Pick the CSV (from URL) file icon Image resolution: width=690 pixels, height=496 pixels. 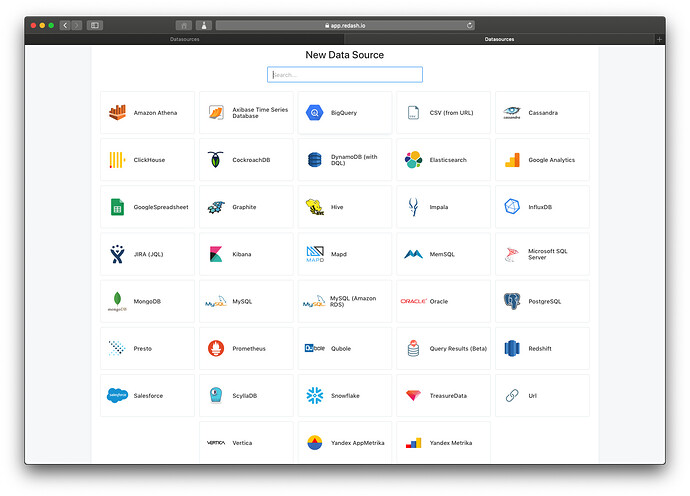click(x=413, y=113)
